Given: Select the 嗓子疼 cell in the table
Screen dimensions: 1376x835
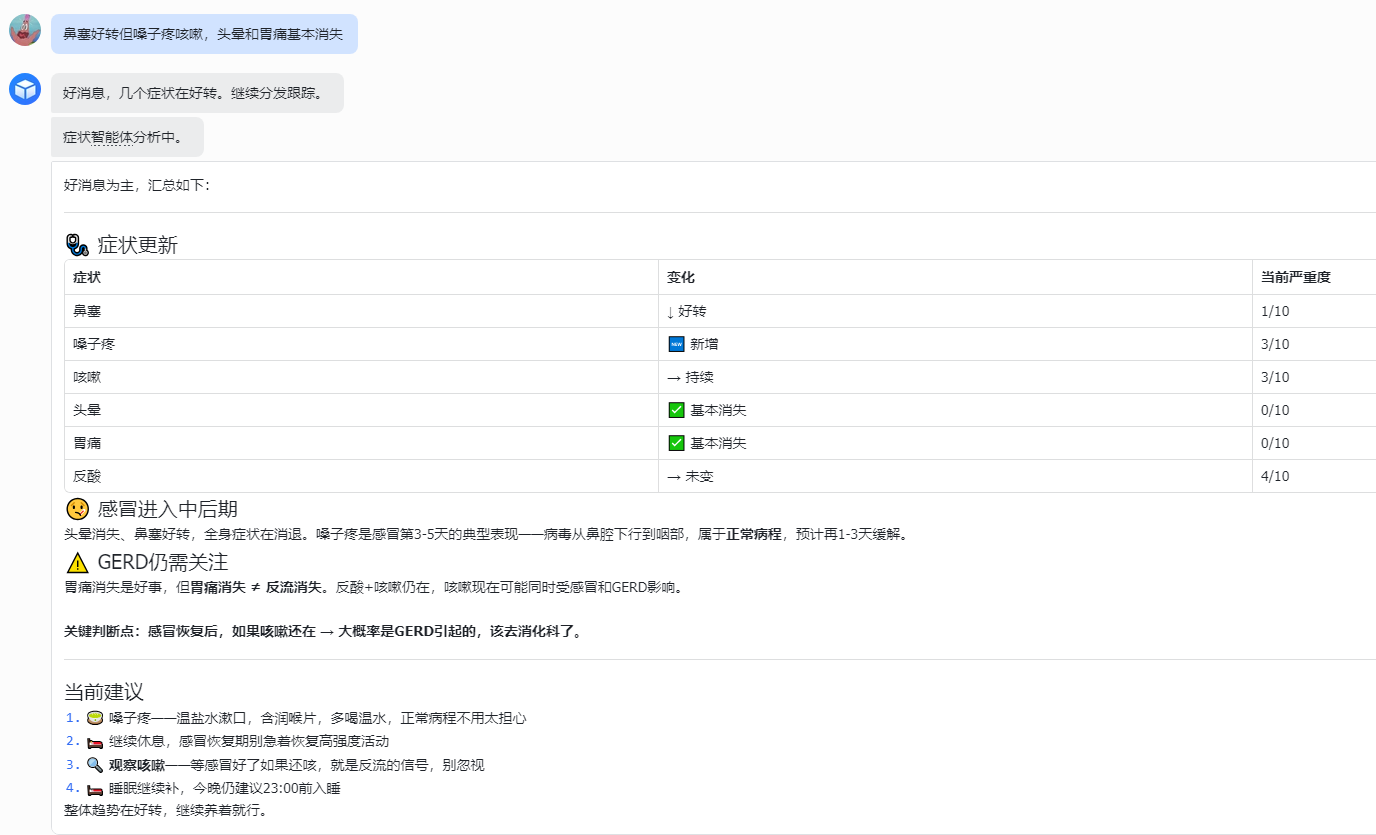Looking at the screenshot, I should coord(361,344).
